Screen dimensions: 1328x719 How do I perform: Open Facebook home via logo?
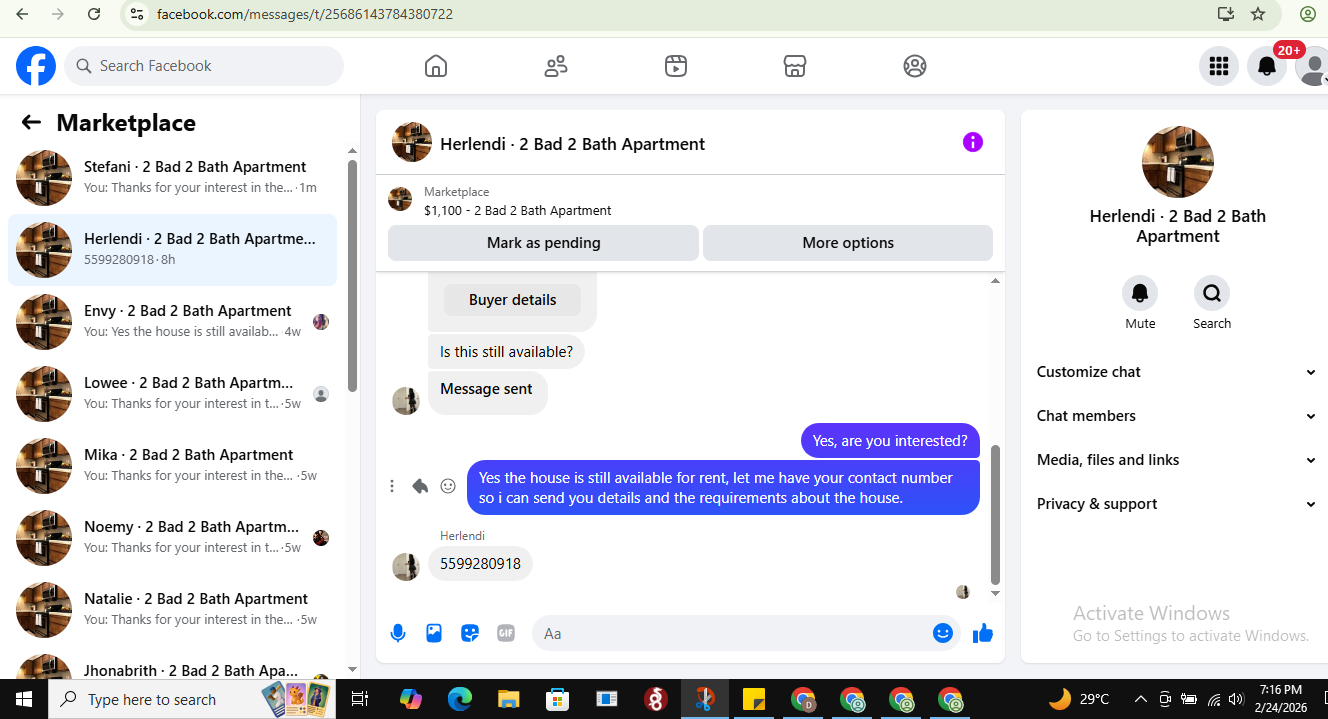click(x=36, y=66)
